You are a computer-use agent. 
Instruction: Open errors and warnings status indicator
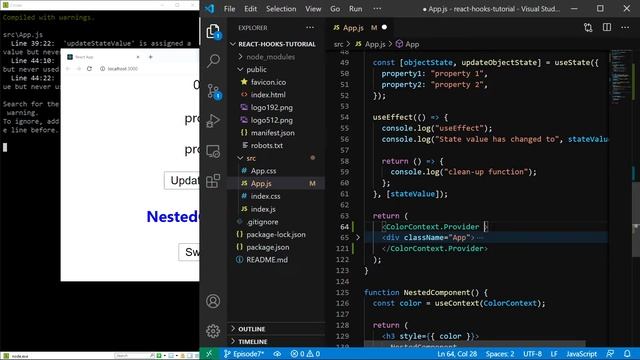coord(305,354)
